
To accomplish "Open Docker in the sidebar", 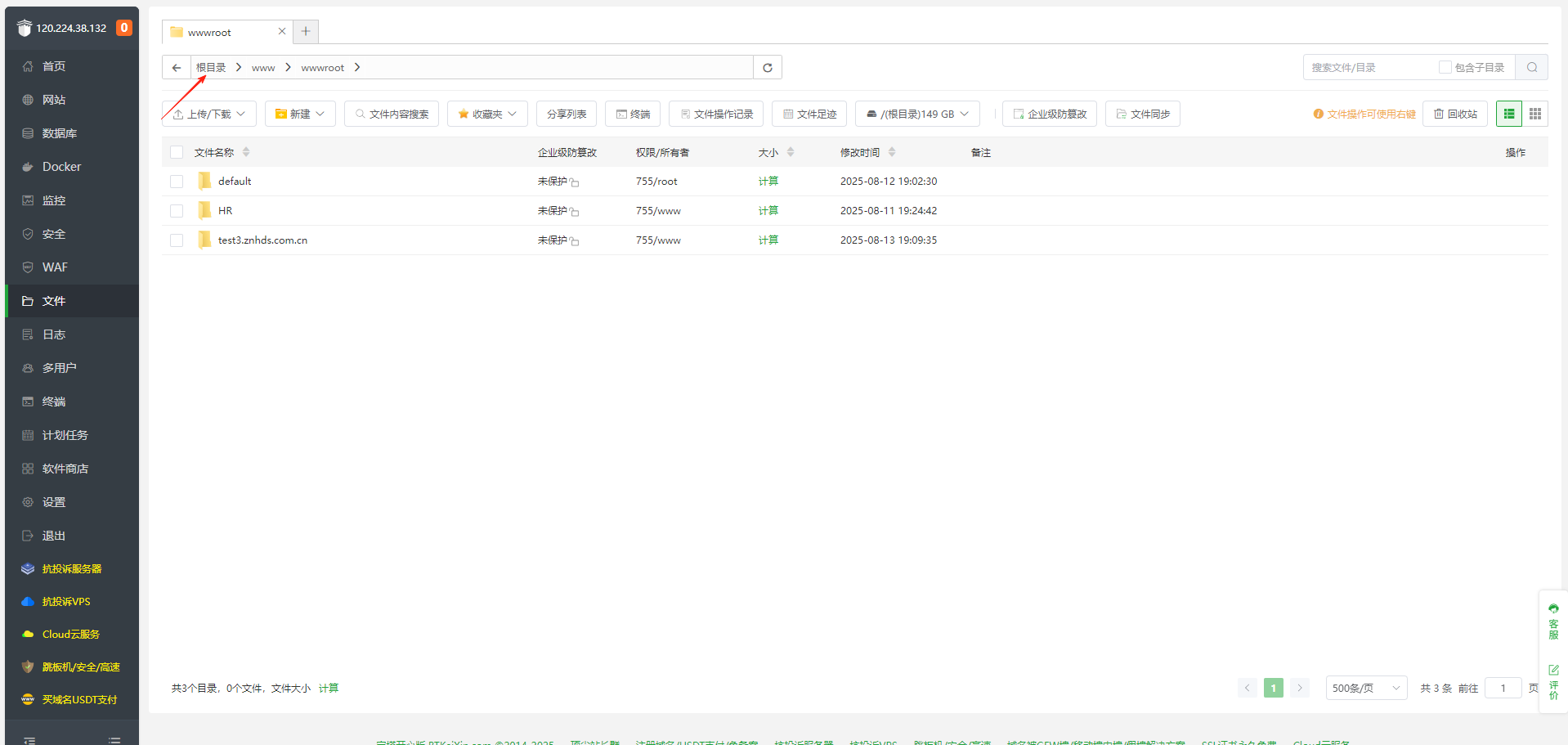I will point(61,167).
